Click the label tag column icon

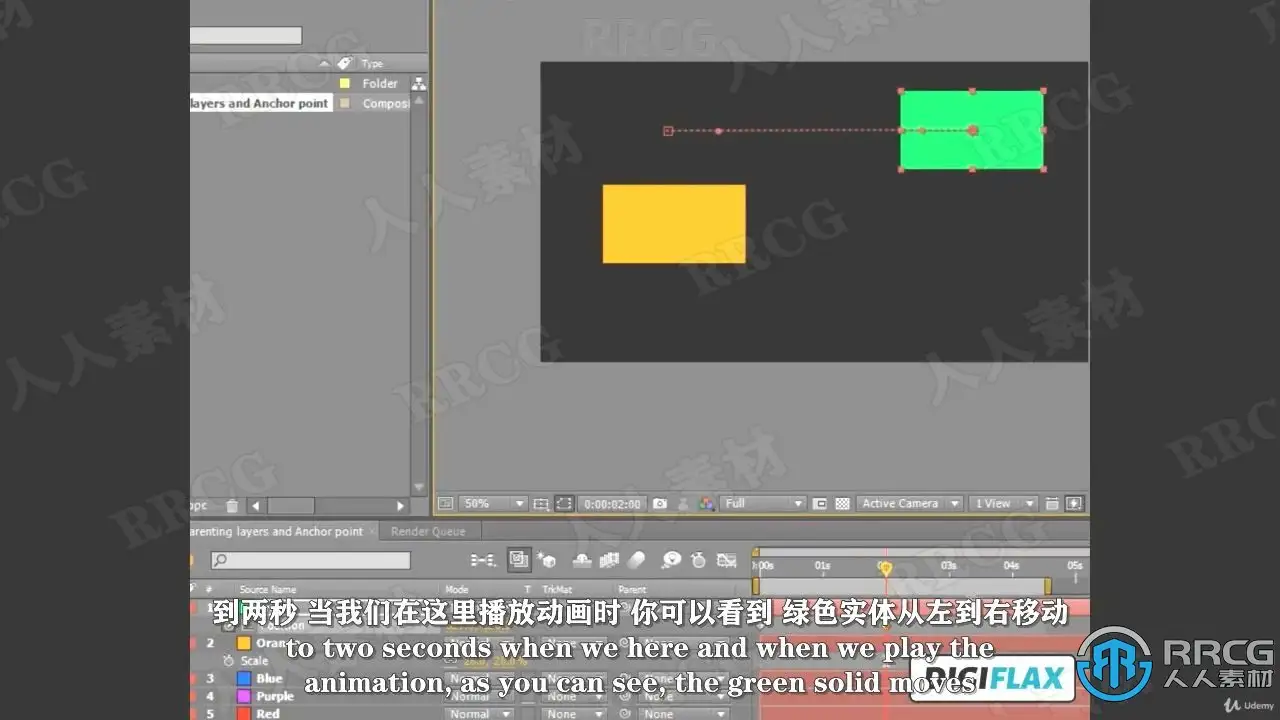pyautogui.click(x=345, y=63)
